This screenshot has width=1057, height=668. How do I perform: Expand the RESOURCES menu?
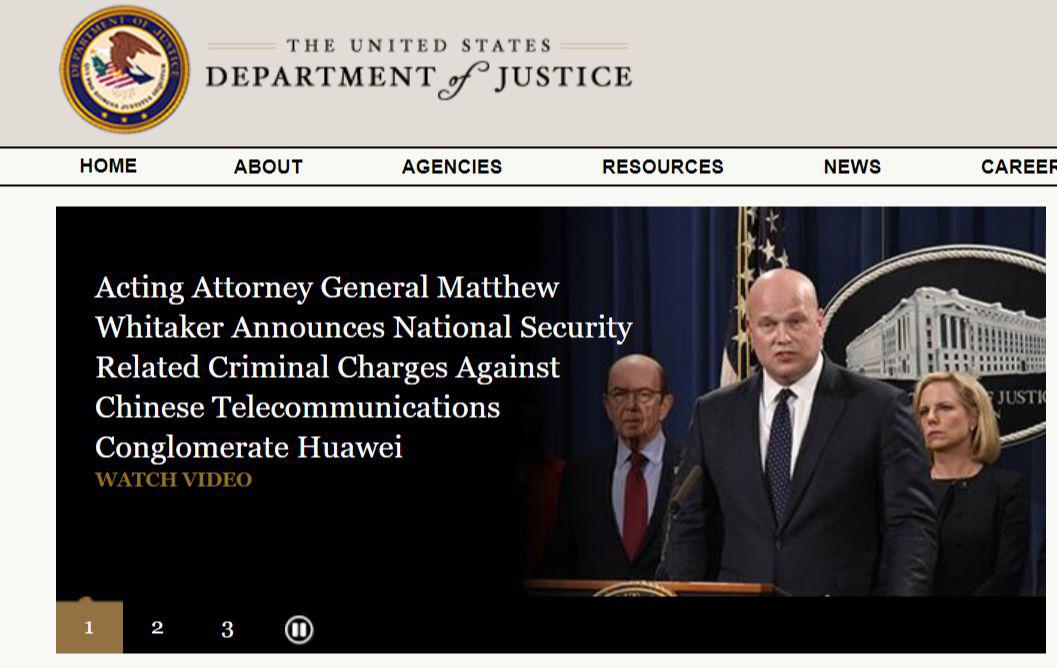pyautogui.click(x=662, y=167)
